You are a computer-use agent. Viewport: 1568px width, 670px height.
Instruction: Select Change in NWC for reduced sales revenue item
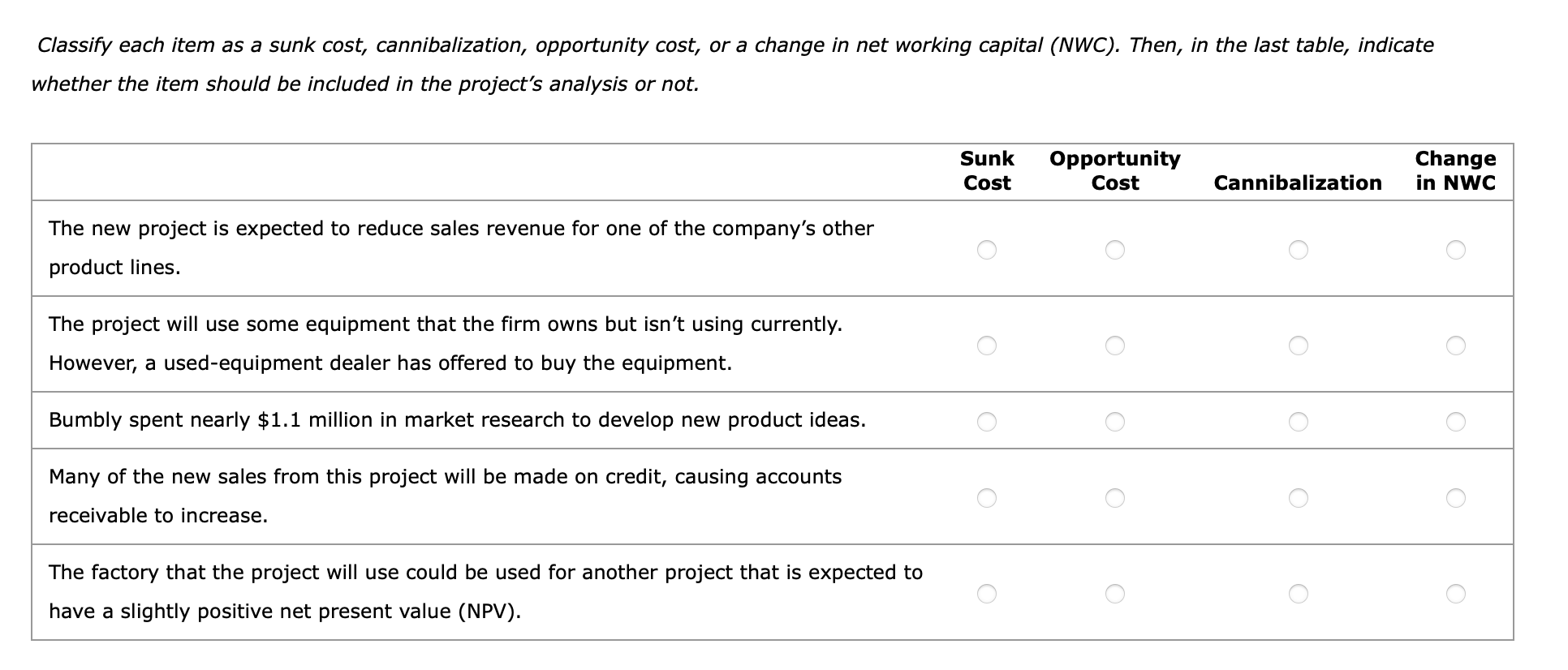1455,250
